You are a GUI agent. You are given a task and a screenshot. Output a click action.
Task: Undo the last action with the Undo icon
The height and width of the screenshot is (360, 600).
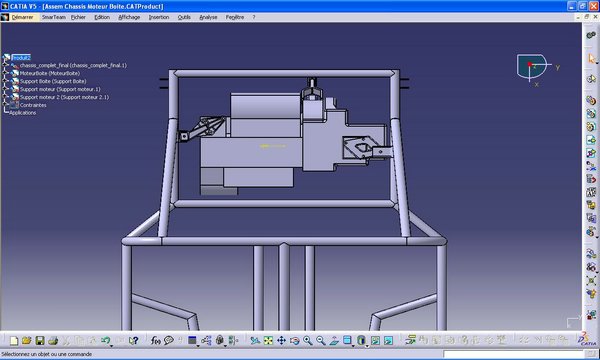pos(105,340)
